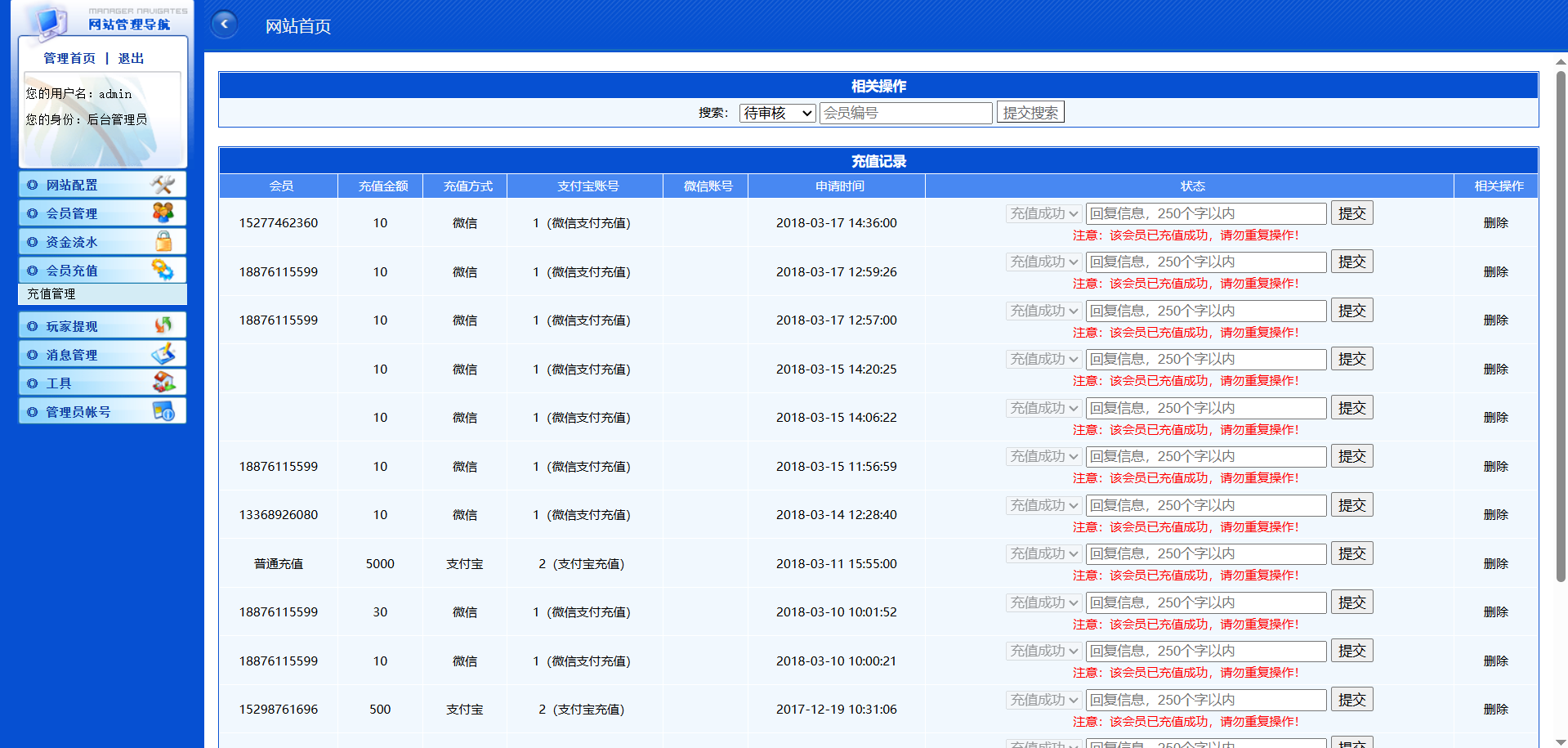Click the scrollbar down arrow
The width and height of the screenshot is (1568, 748).
1561,741
